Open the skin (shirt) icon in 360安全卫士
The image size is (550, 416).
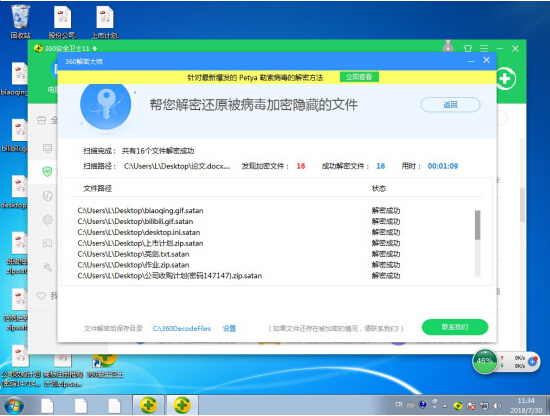[x=468, y=48]
